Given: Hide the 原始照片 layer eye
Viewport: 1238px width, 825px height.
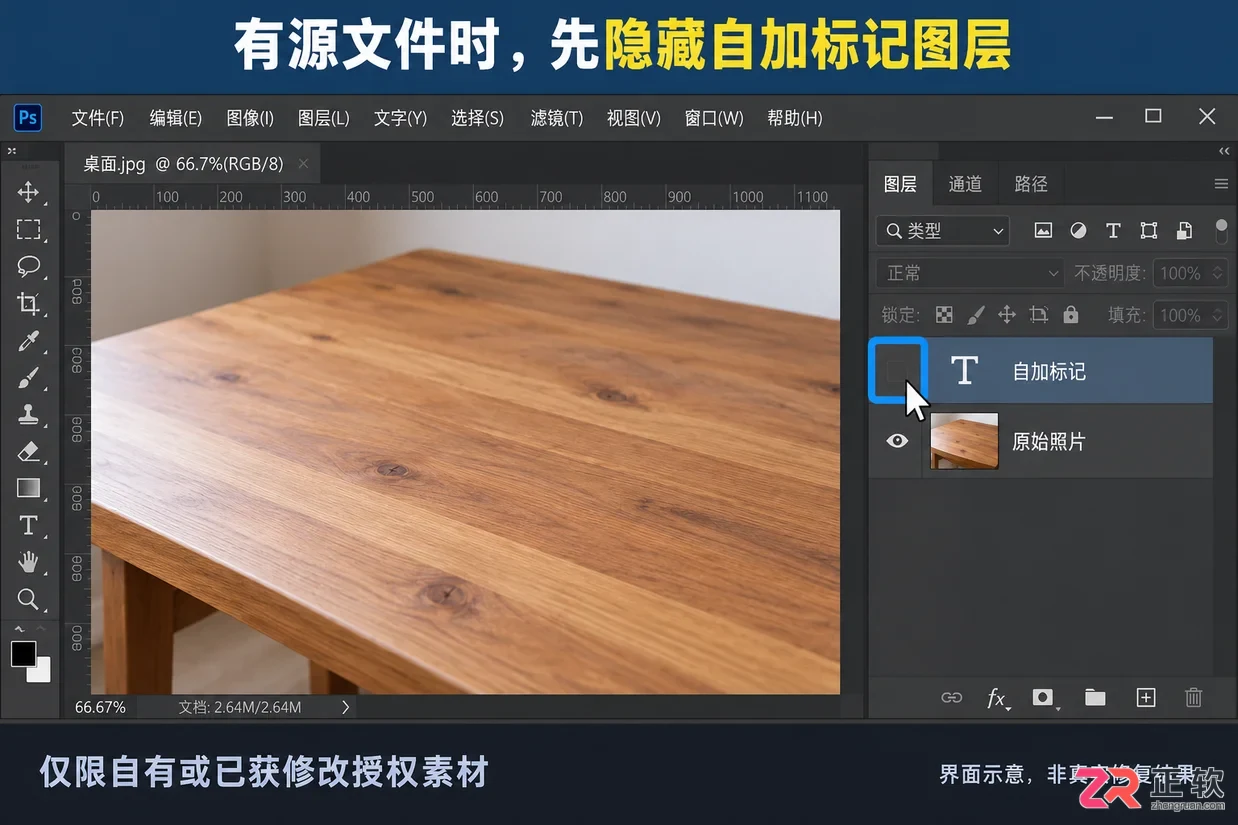Looking at the screenshot, I should 897,440.
